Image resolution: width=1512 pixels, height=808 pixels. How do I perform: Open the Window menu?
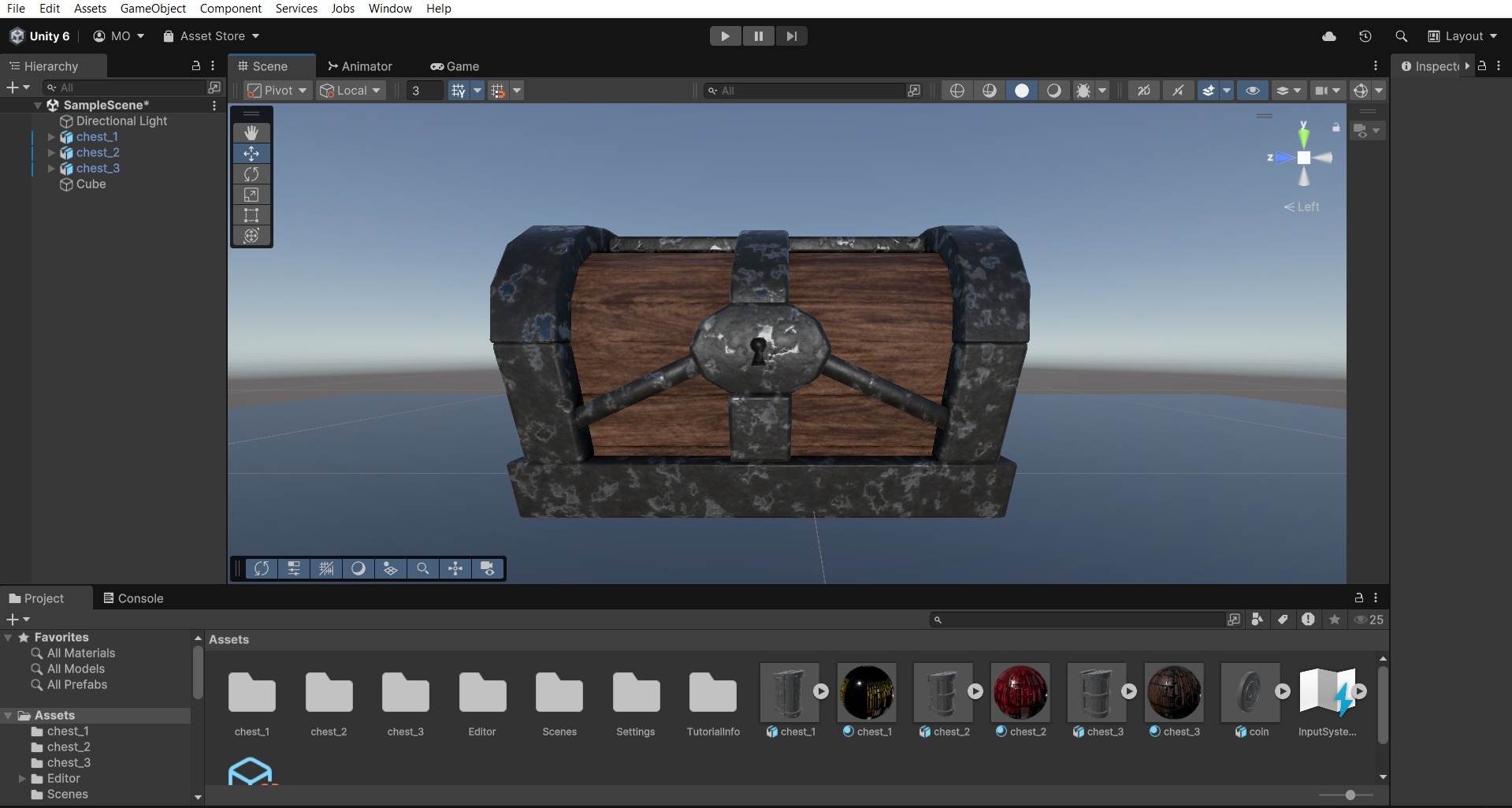click(390, 9)
